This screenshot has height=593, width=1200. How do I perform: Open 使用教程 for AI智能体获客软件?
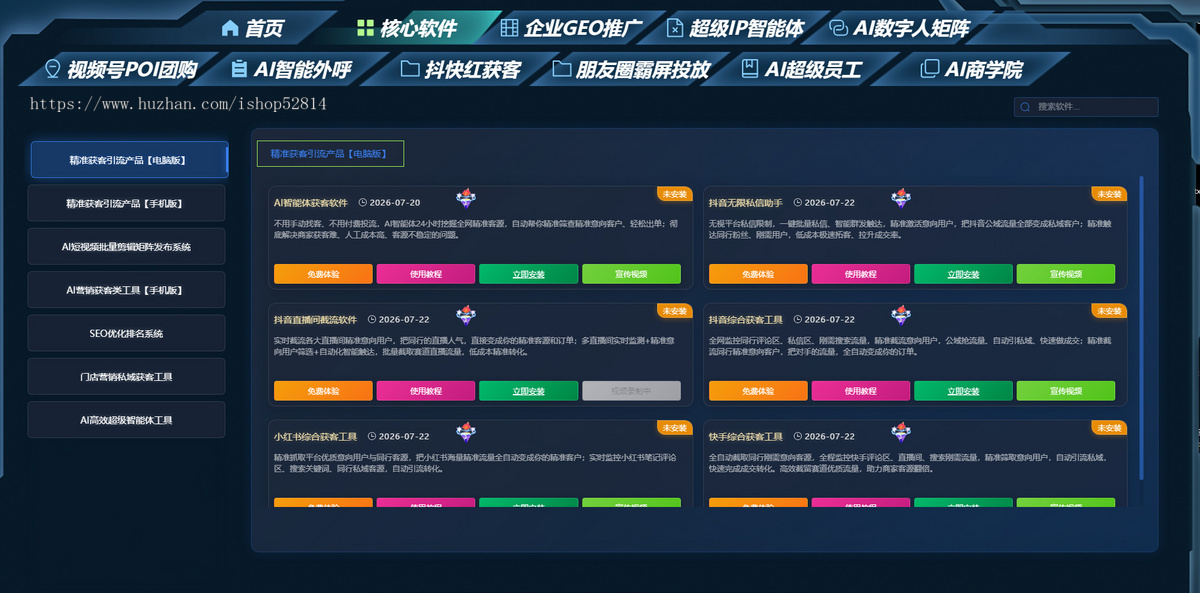coord(426,274)
